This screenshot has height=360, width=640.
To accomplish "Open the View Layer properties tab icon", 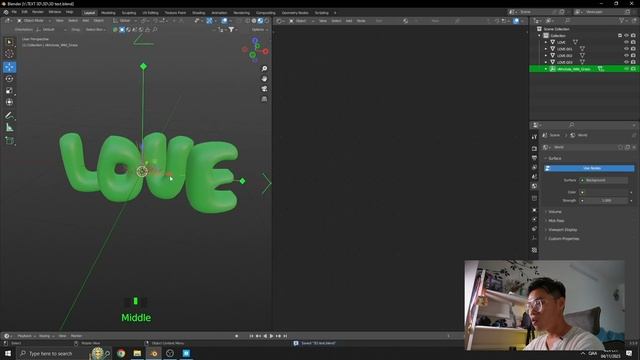I will tap(534, 167).
